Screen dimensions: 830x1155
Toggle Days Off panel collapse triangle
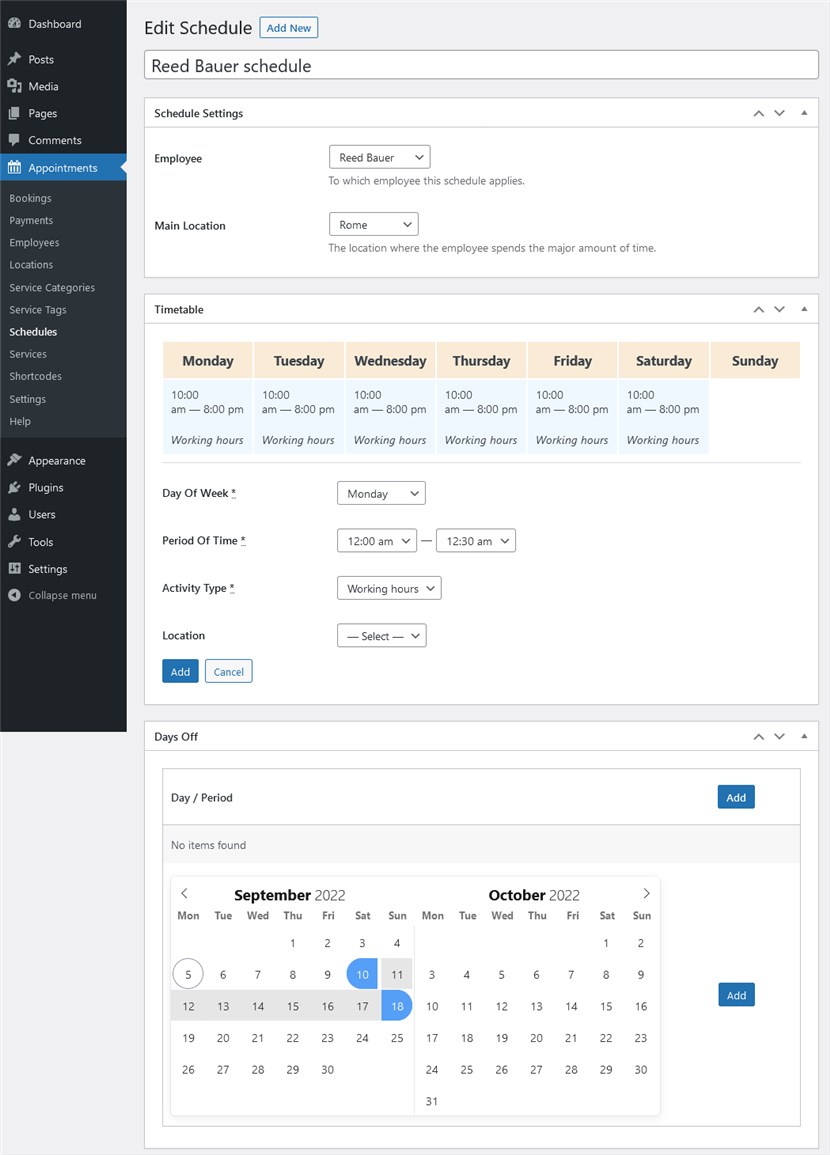[x=804, y=737]
